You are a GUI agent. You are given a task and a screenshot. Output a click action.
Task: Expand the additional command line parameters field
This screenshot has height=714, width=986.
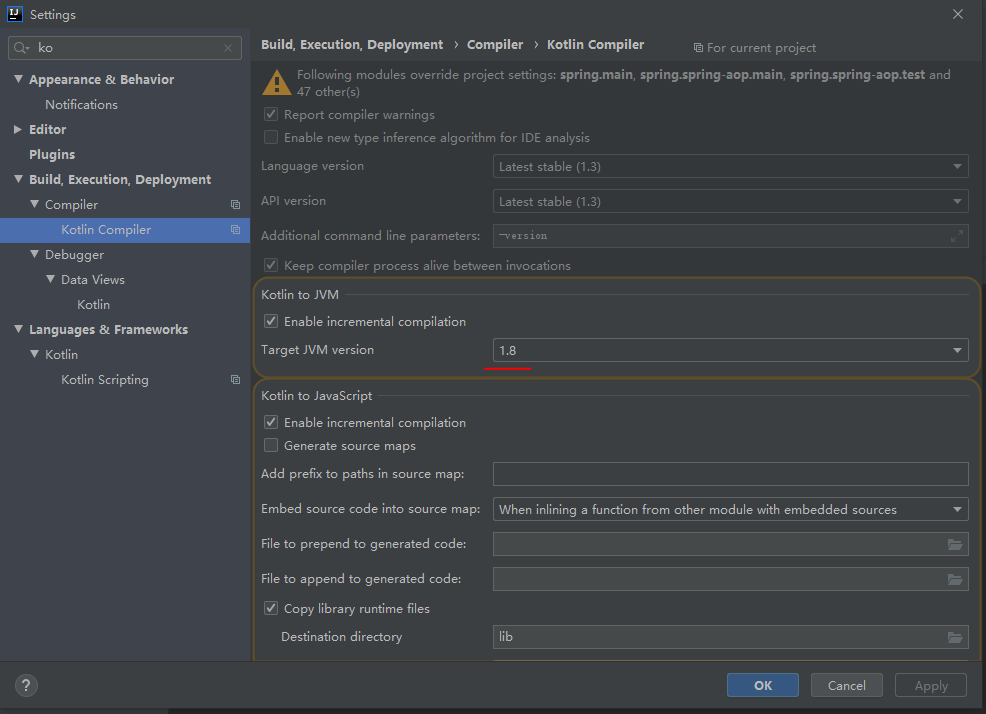tap(956, 236)
